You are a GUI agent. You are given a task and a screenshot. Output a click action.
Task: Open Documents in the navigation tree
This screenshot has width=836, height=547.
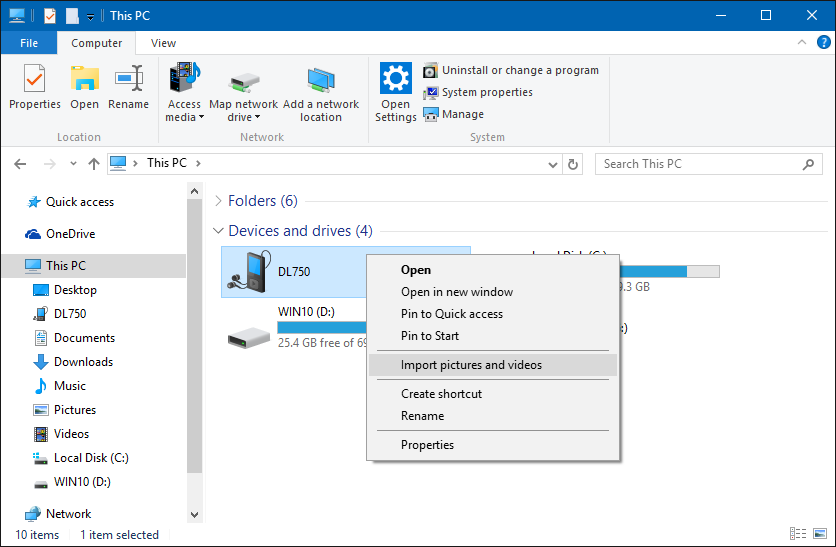(x=74, y=337)
